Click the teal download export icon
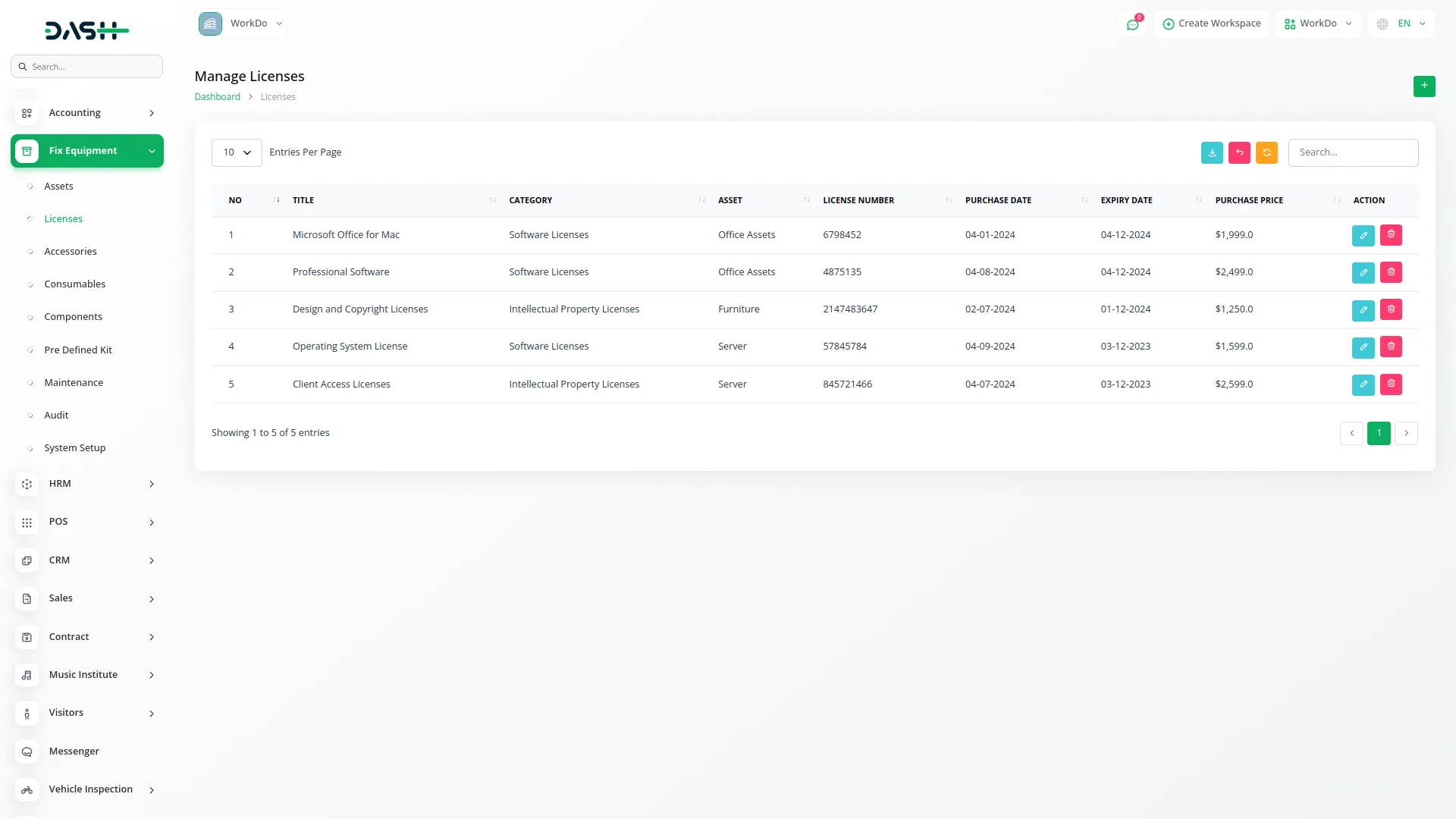Viewport: 1456px width, 819px height. click(x=1212, y=152)
